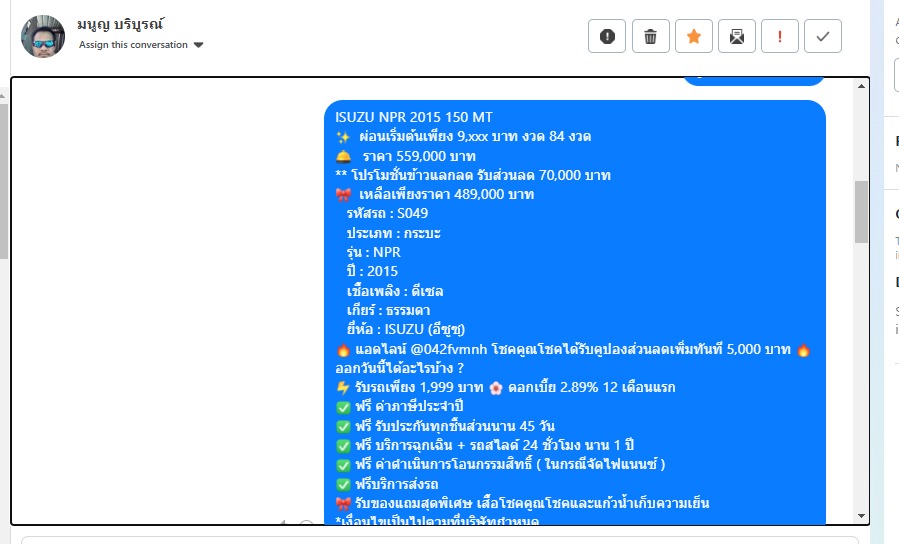Mark conversation as spam with the exclamation circle icon
The image size is (899, 544).
(607, 36)
